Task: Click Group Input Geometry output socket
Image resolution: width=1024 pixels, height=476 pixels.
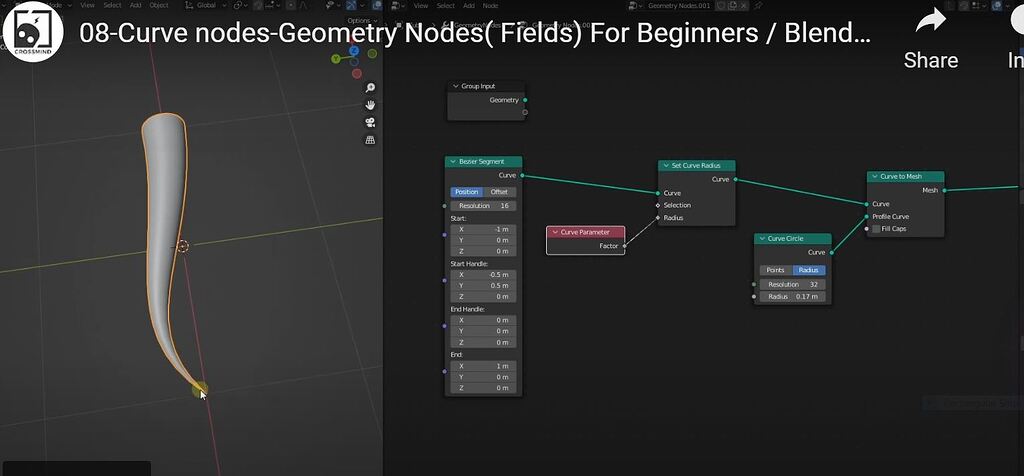Action: [x=525, y=100]
